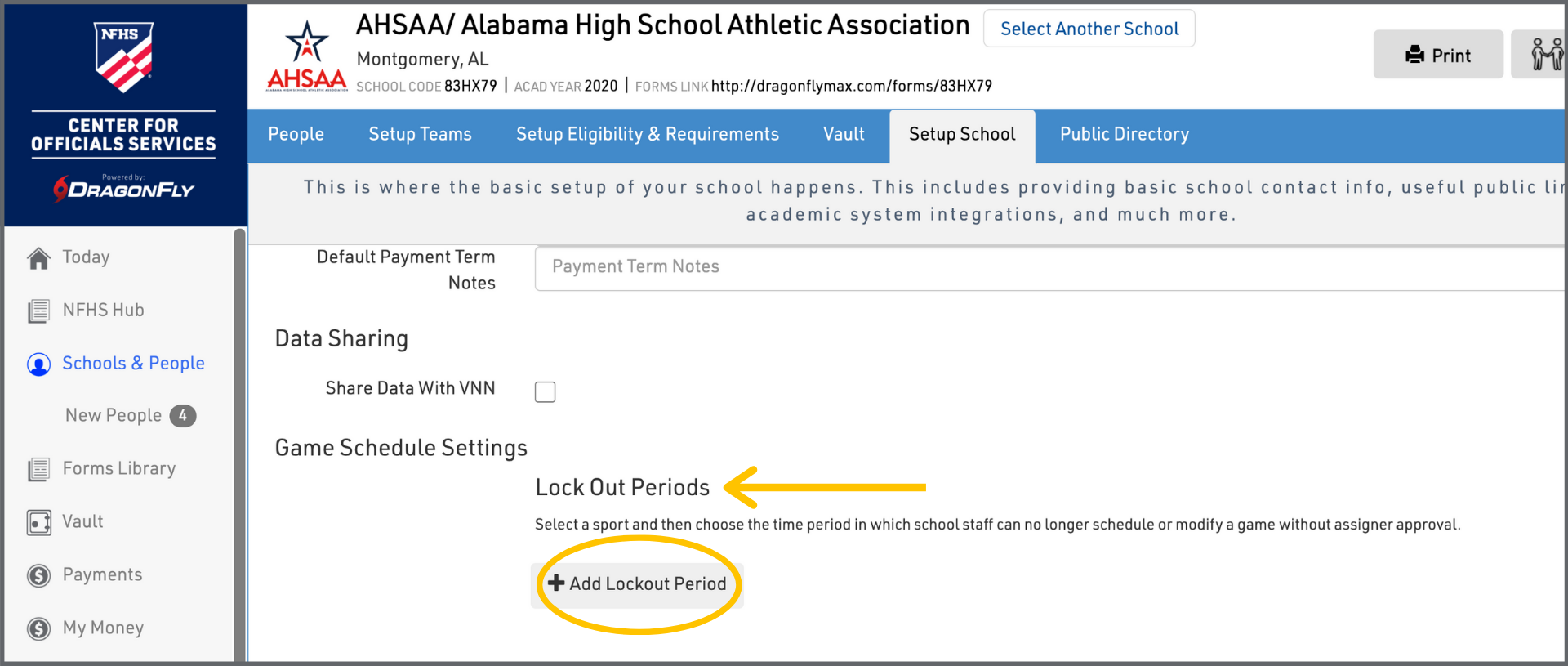Click the Payment Term Notes field
1568x666 pixels.
[x=1045, y=267]
